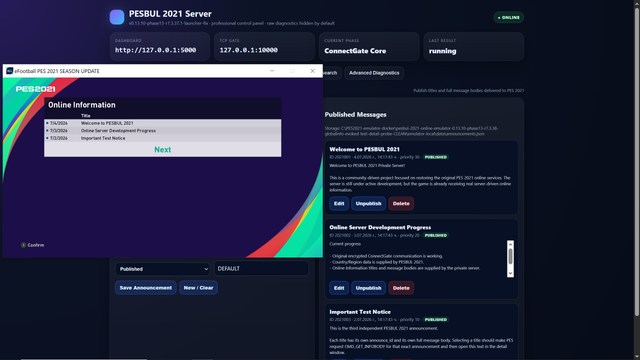Image resolution: width=640 pixels, height=360 pixels.
Task: Click the 7/4/2026 date in game list
Action: click(x=59, y=123)
